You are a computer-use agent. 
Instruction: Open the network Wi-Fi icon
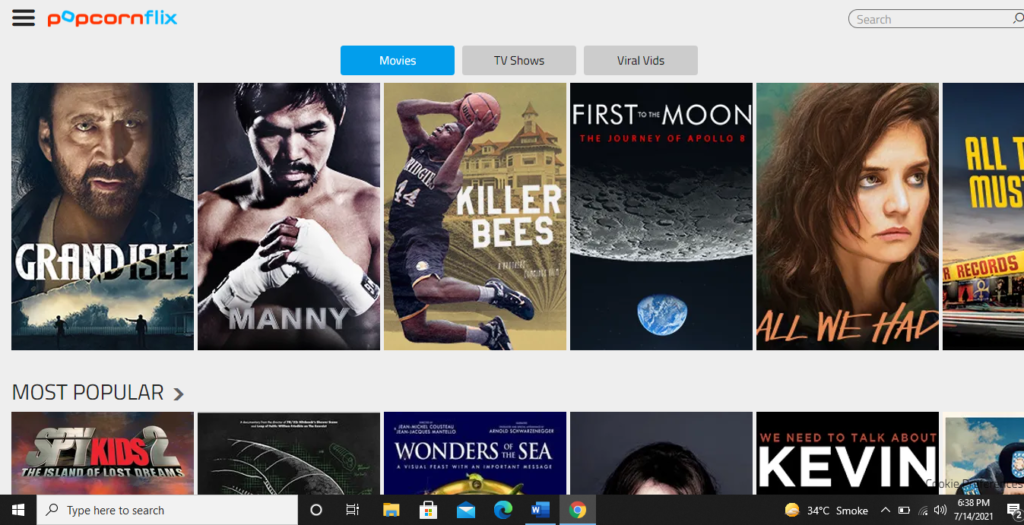922,510
